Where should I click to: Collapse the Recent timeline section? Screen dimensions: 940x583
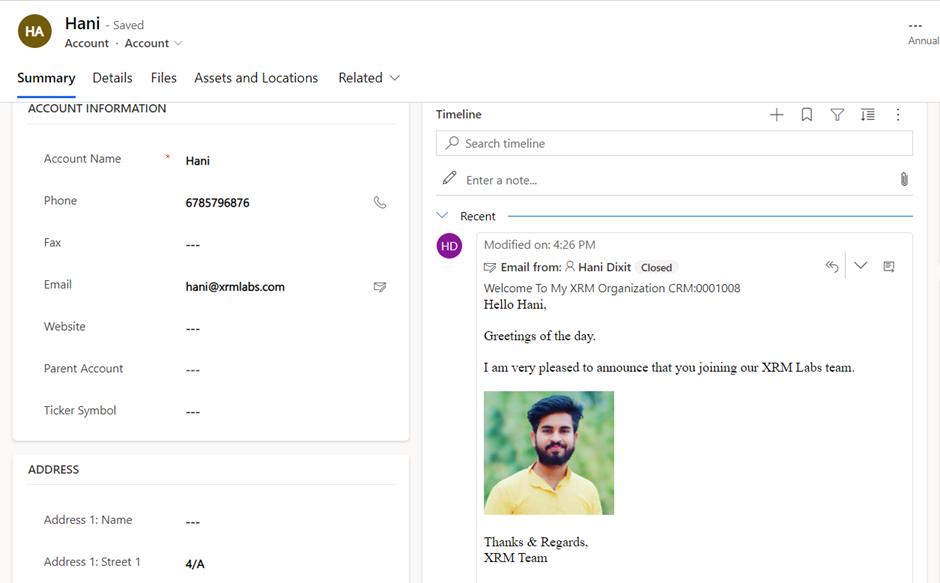(x=443, y=216)
